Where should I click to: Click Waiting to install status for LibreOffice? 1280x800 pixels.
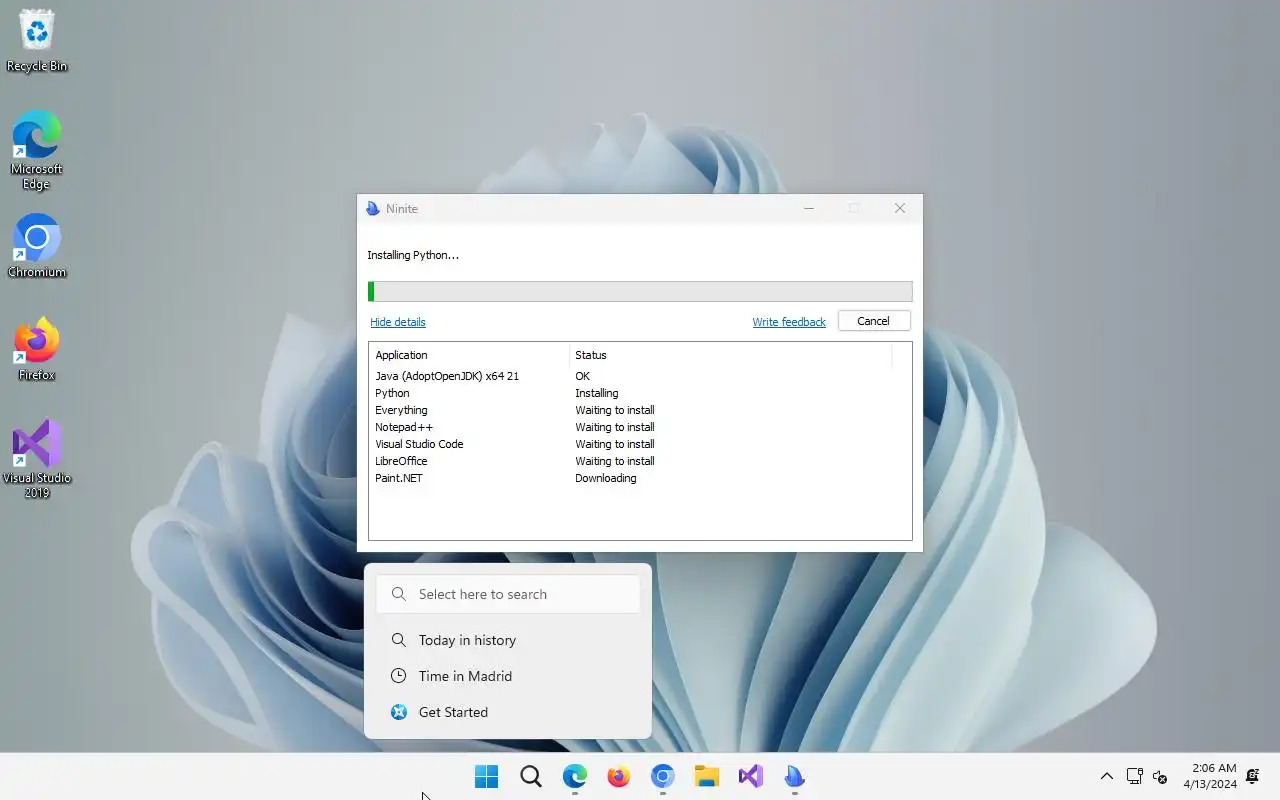pyautogui.click(x=615, y=461)
